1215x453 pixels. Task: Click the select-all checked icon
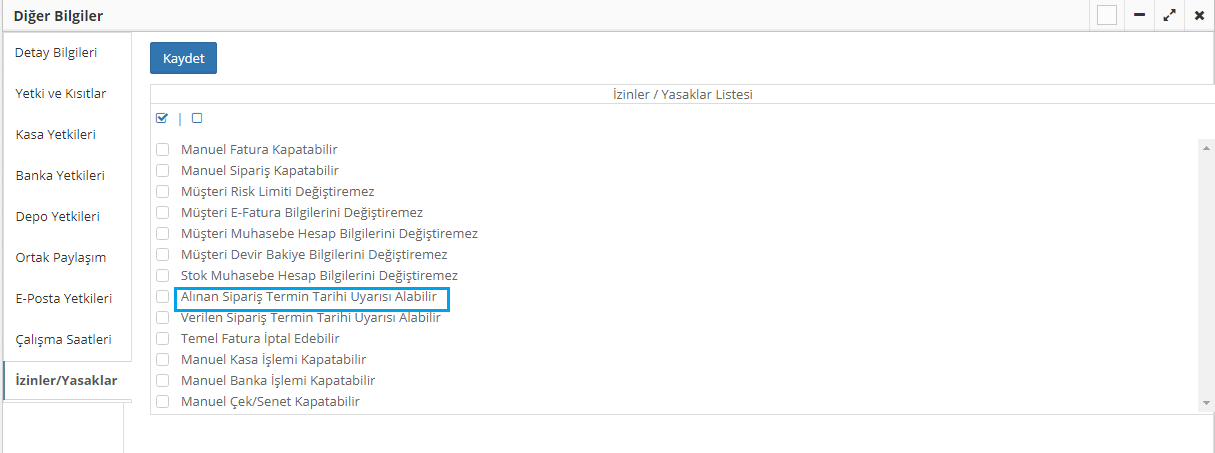(x=162, y=118)
